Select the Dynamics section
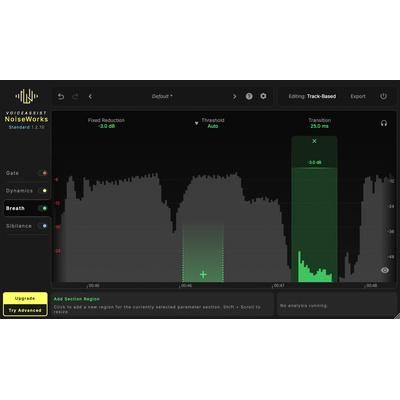Screen dimensions: 400x400 coord(19,191)
